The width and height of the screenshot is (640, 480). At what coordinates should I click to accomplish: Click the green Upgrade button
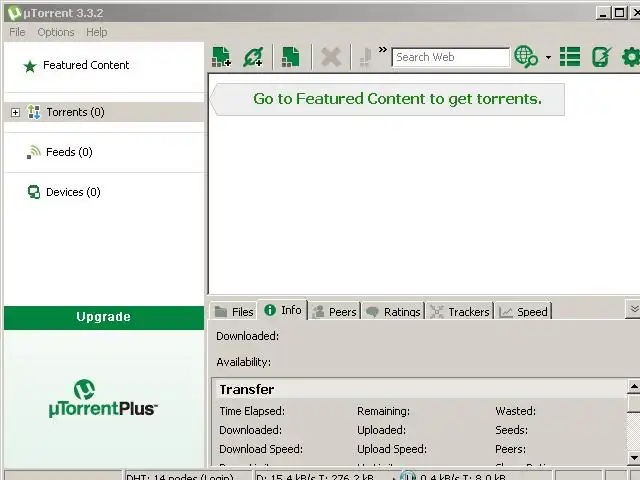104,317
